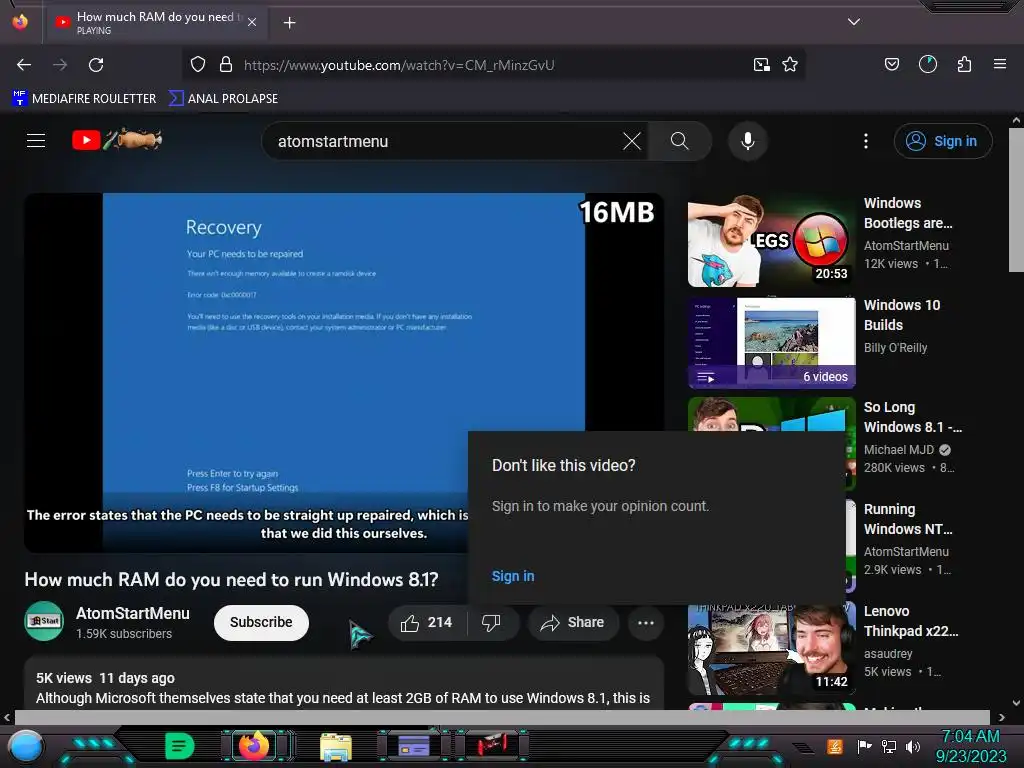Screen dimensions: 1024x768
Task: Click the site padlock security icon
Action: [226, 65]
